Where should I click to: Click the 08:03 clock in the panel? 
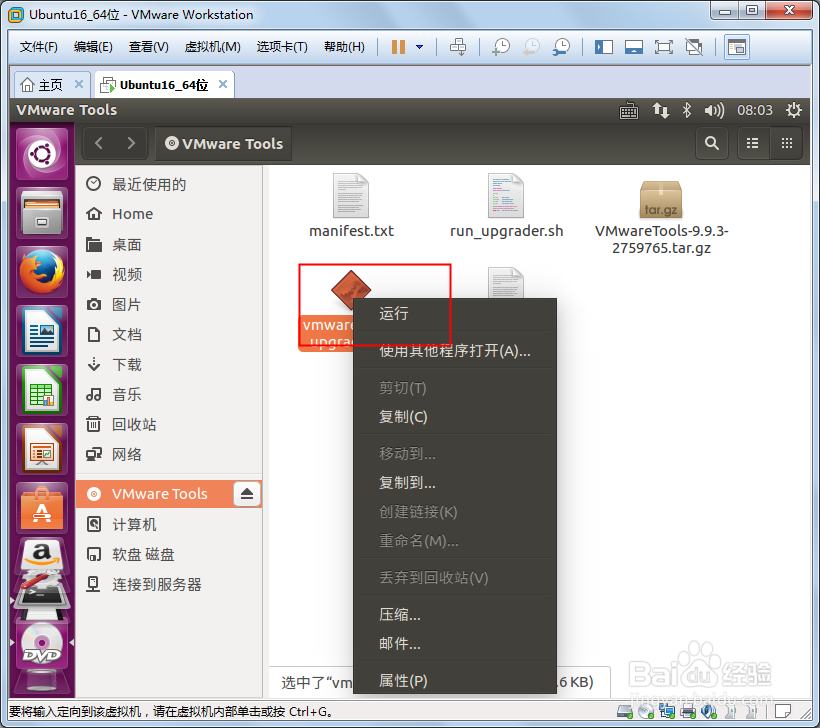point(755,110)
